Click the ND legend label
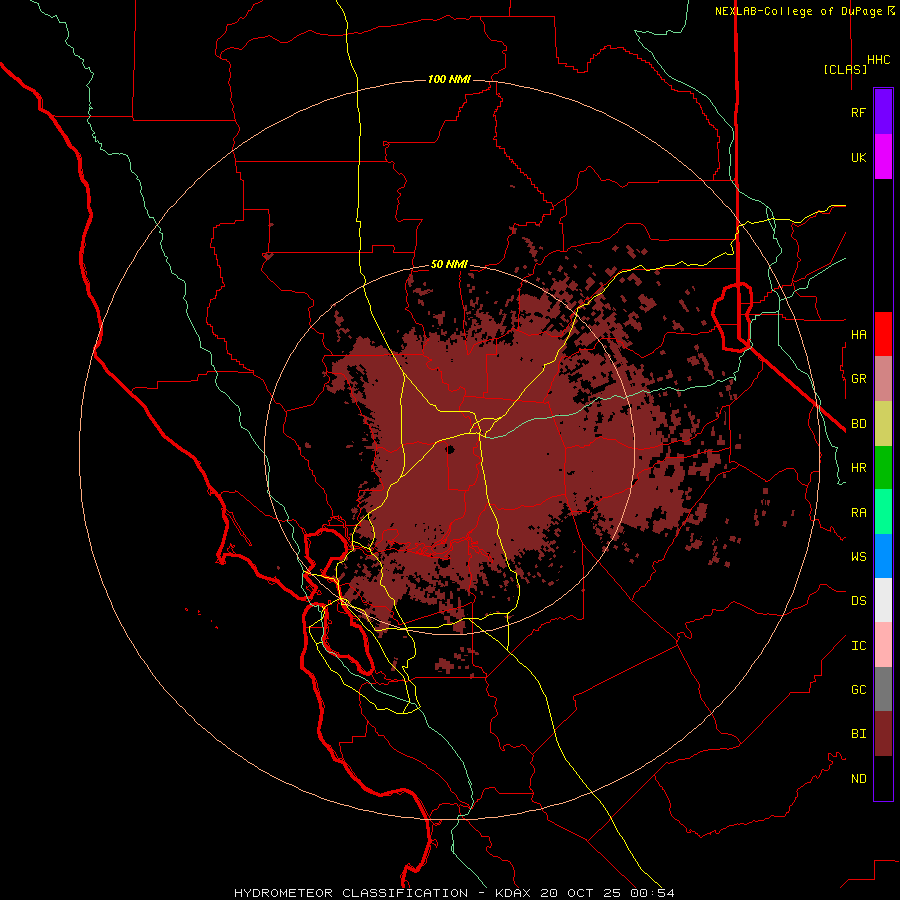900x900 pixels. pos(858,778)
